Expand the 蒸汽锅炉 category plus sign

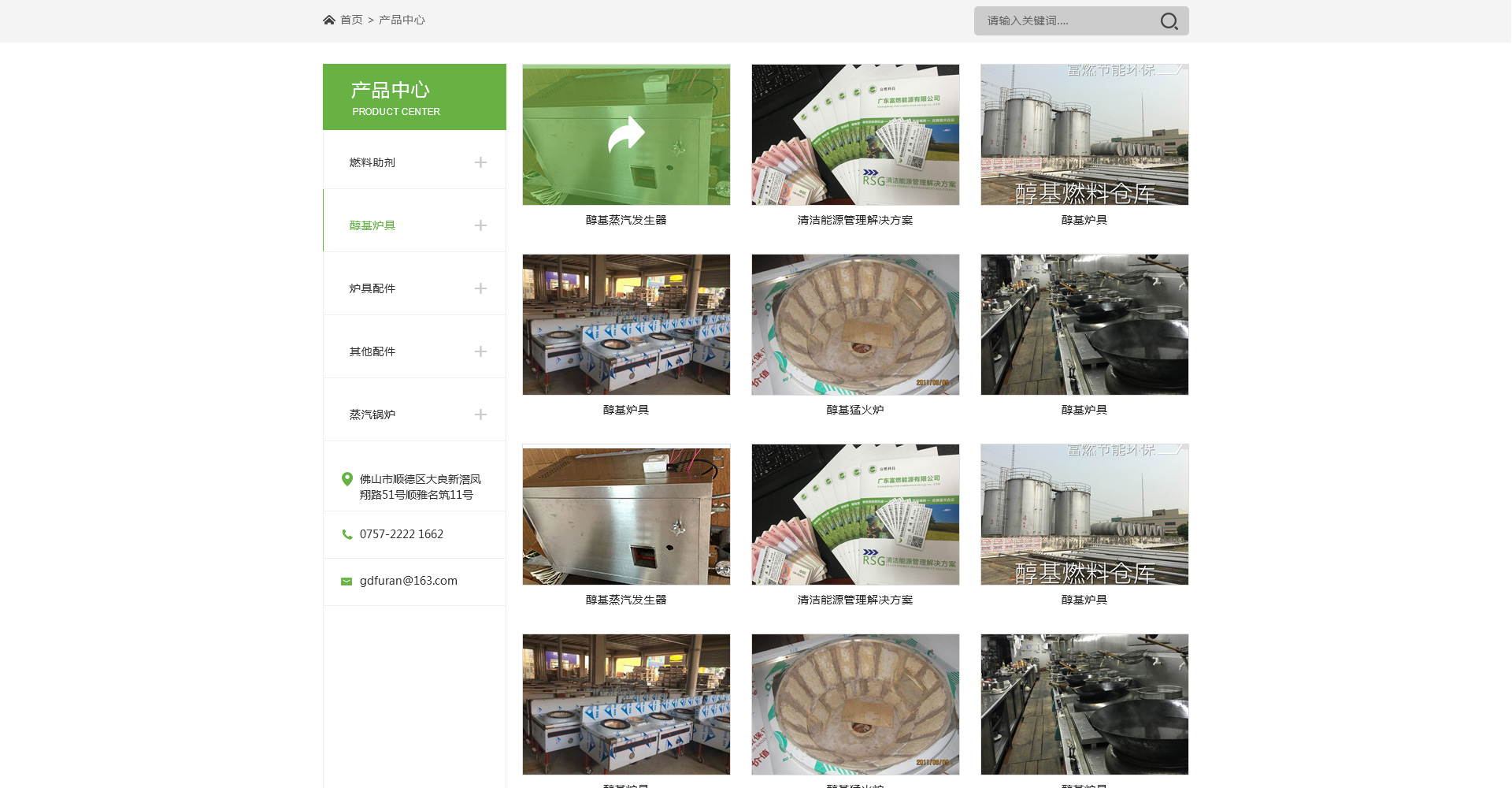tap(480, 414)
